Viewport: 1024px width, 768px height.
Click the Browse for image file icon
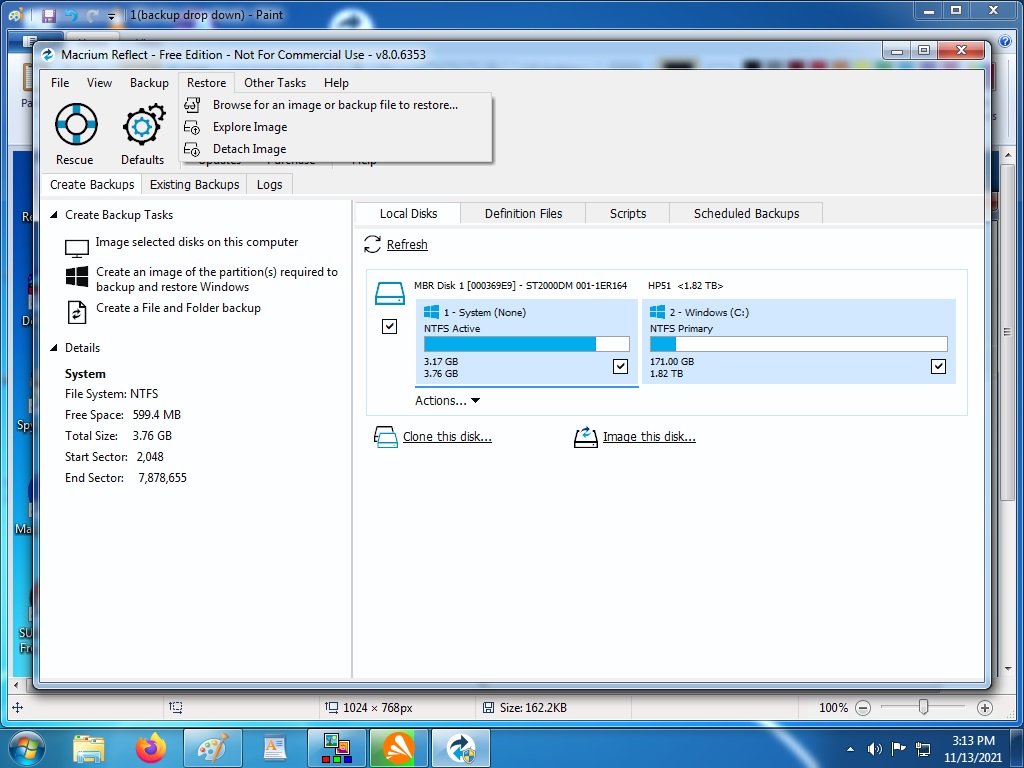point(192,104)
